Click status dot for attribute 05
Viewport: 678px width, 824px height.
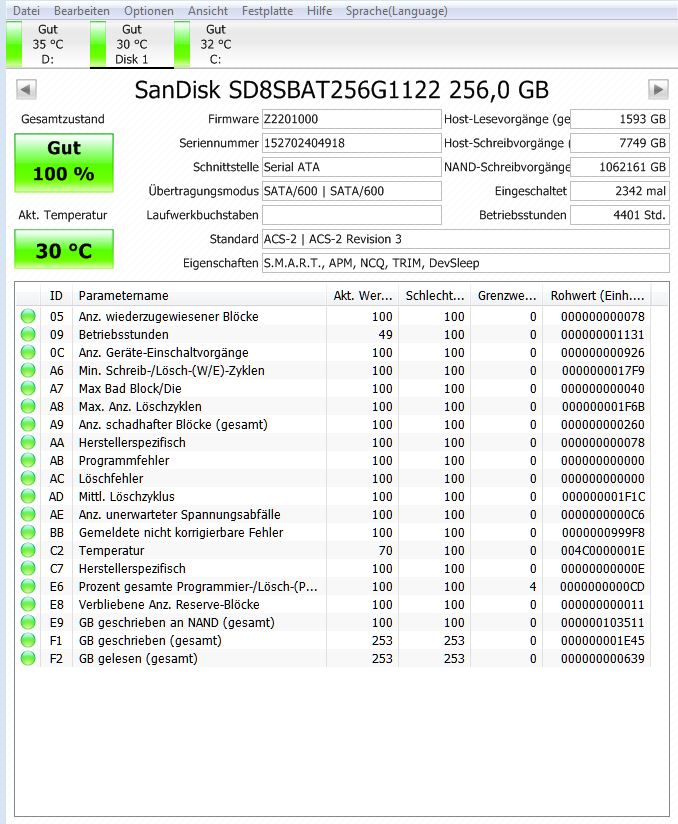(x=28, y=316)
